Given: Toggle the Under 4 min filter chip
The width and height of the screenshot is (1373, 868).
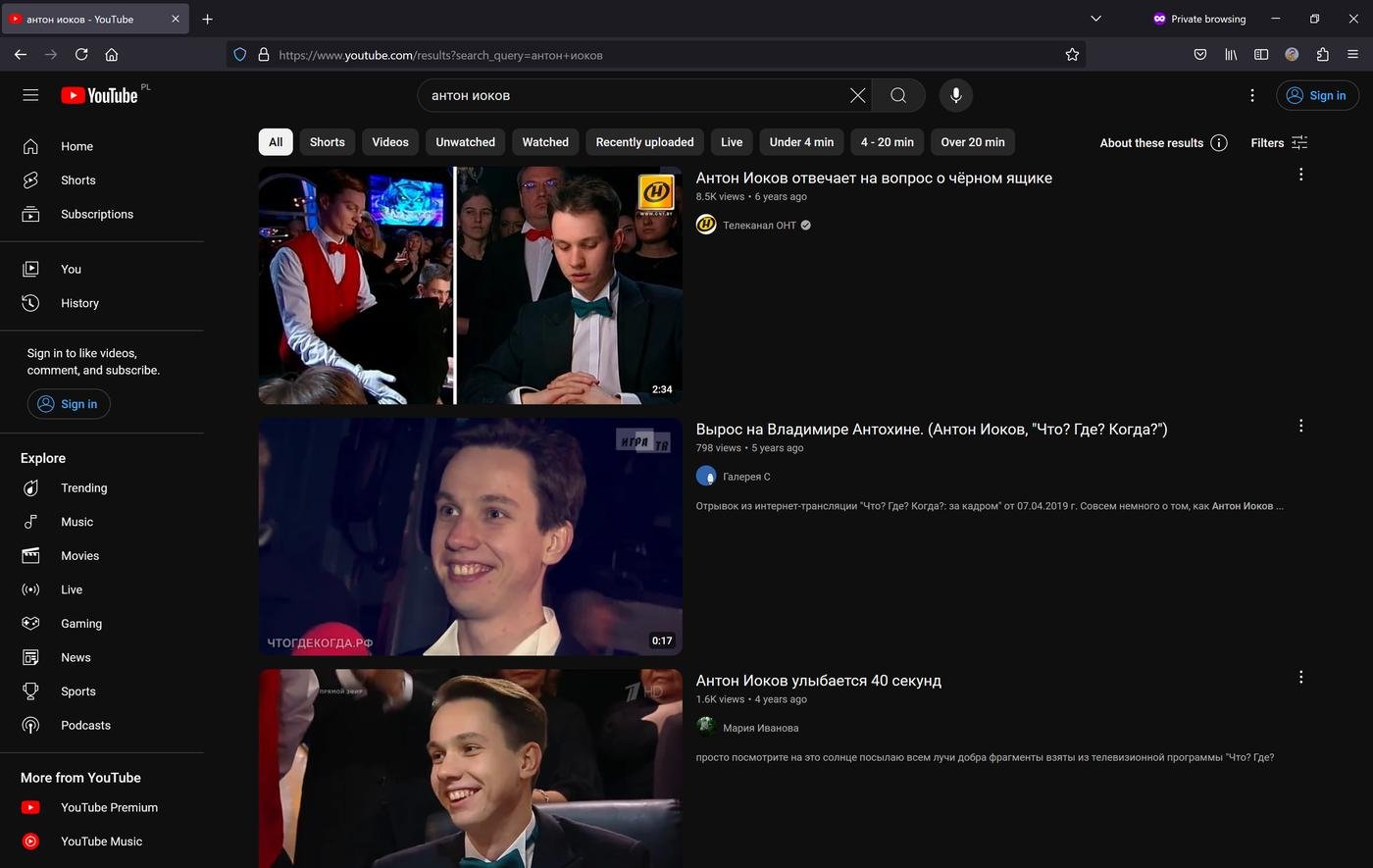Looking at the screenshot, I should 801,142.
